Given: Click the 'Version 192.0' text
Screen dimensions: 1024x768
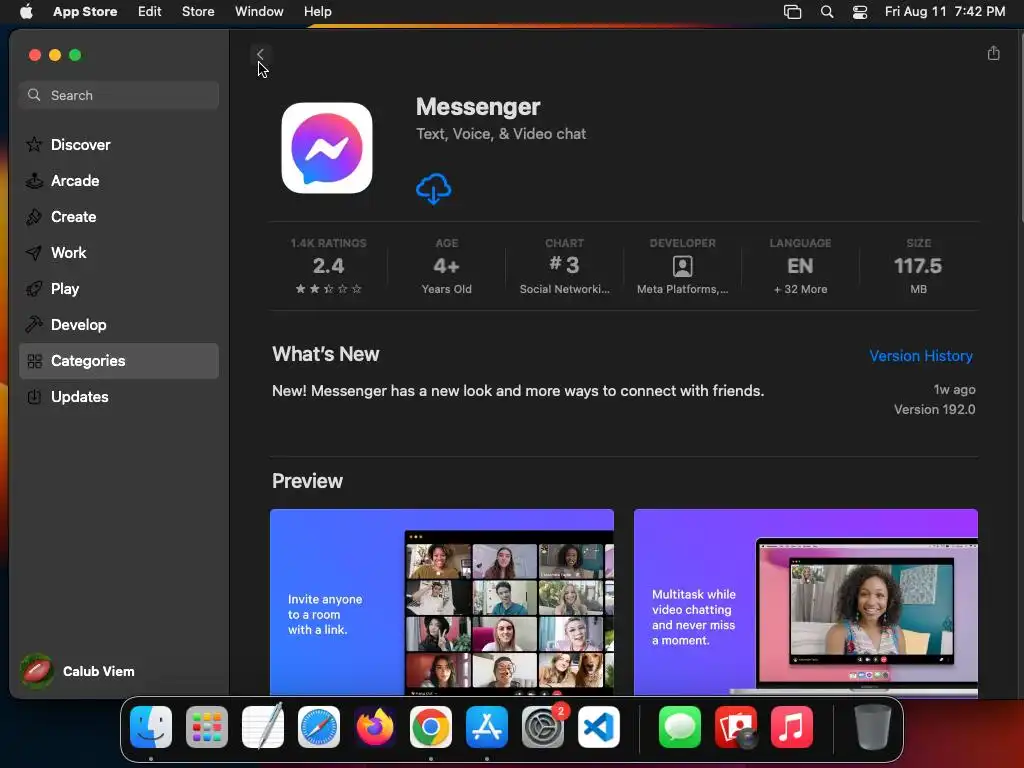Looking at the screenshot, I should click(935, 409).
